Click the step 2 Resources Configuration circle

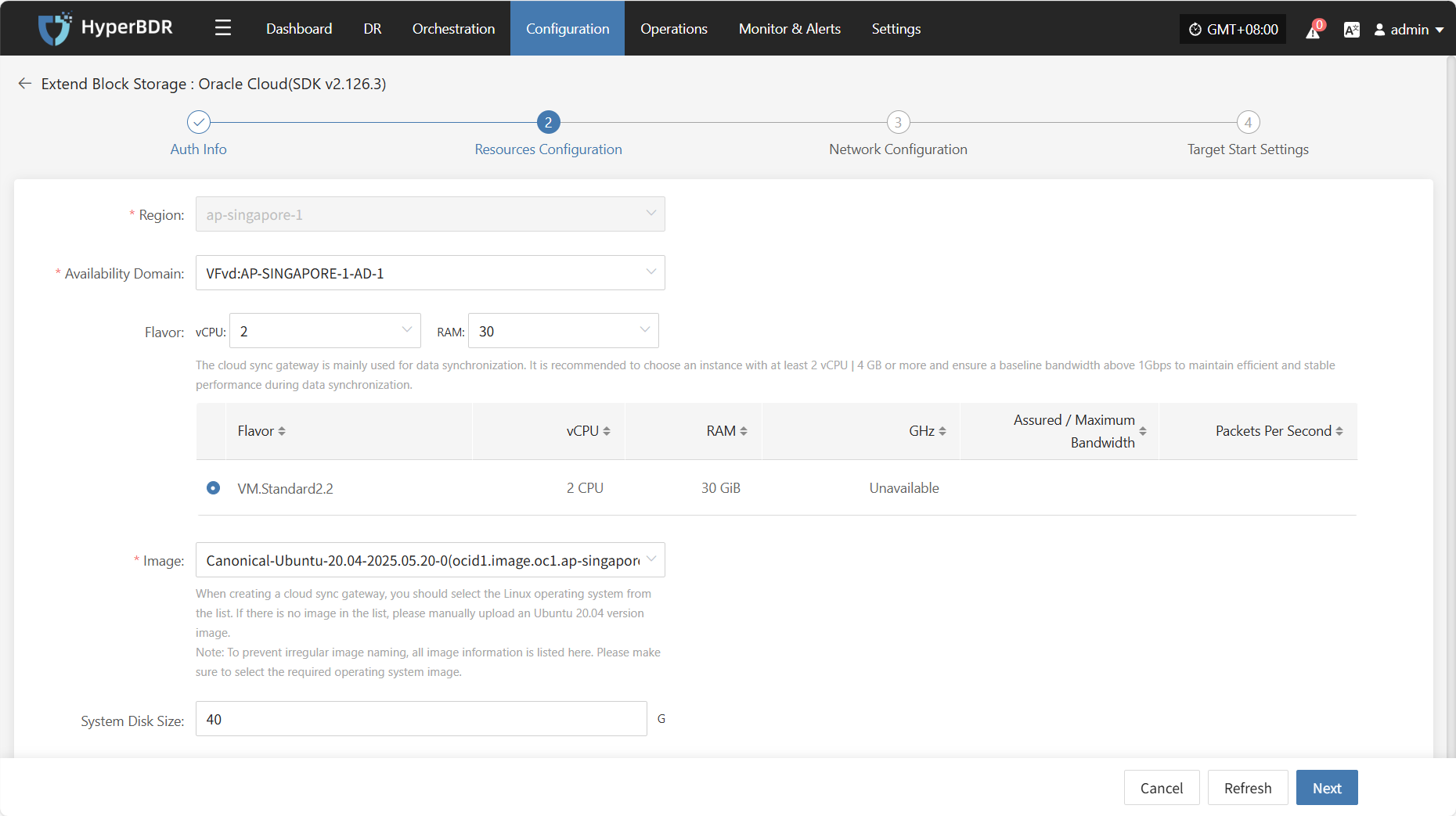click(x=548, y=122)
